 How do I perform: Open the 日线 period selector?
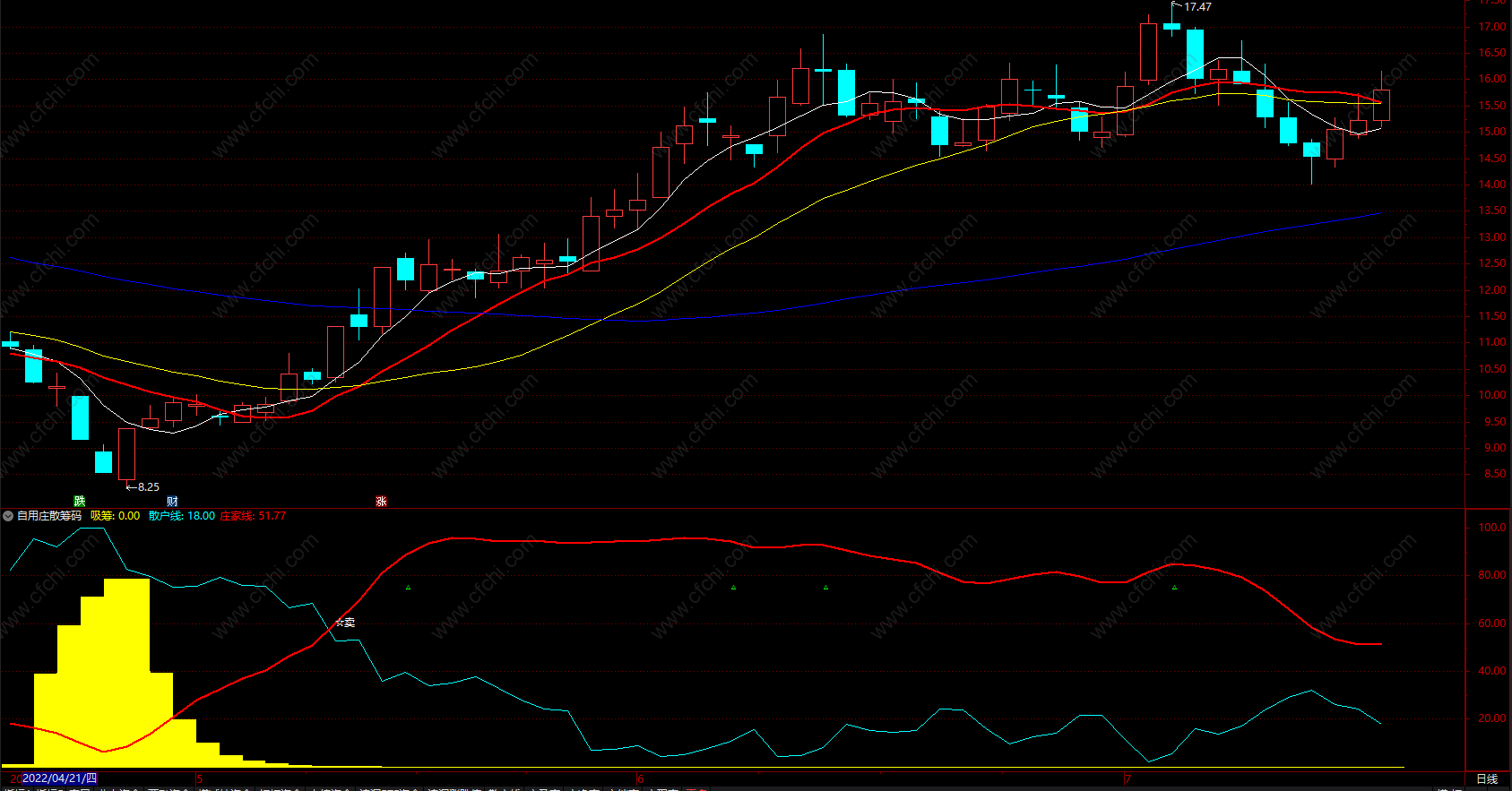(x=1487, y=779)
